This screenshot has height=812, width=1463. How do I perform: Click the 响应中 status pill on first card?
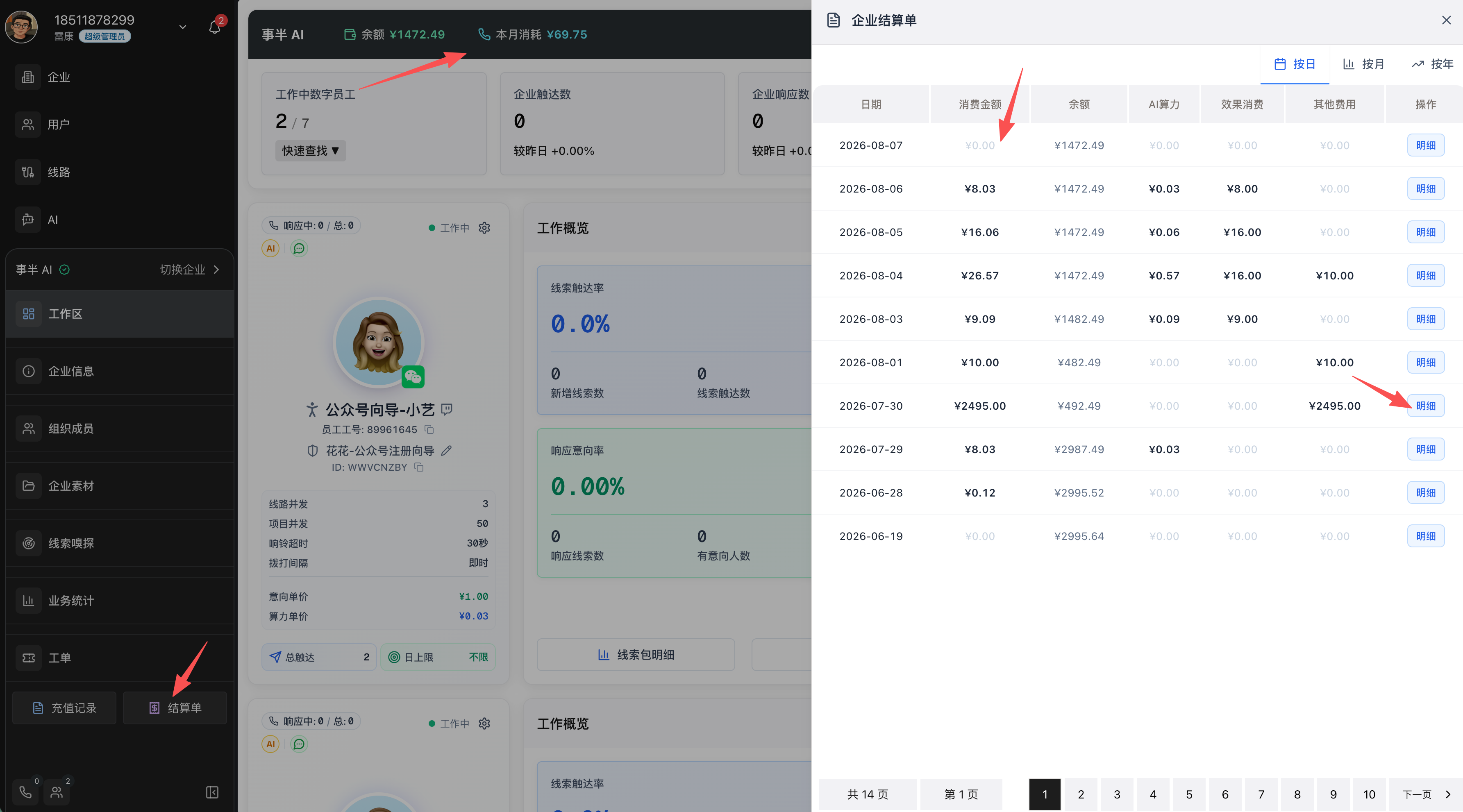(311, 225)
